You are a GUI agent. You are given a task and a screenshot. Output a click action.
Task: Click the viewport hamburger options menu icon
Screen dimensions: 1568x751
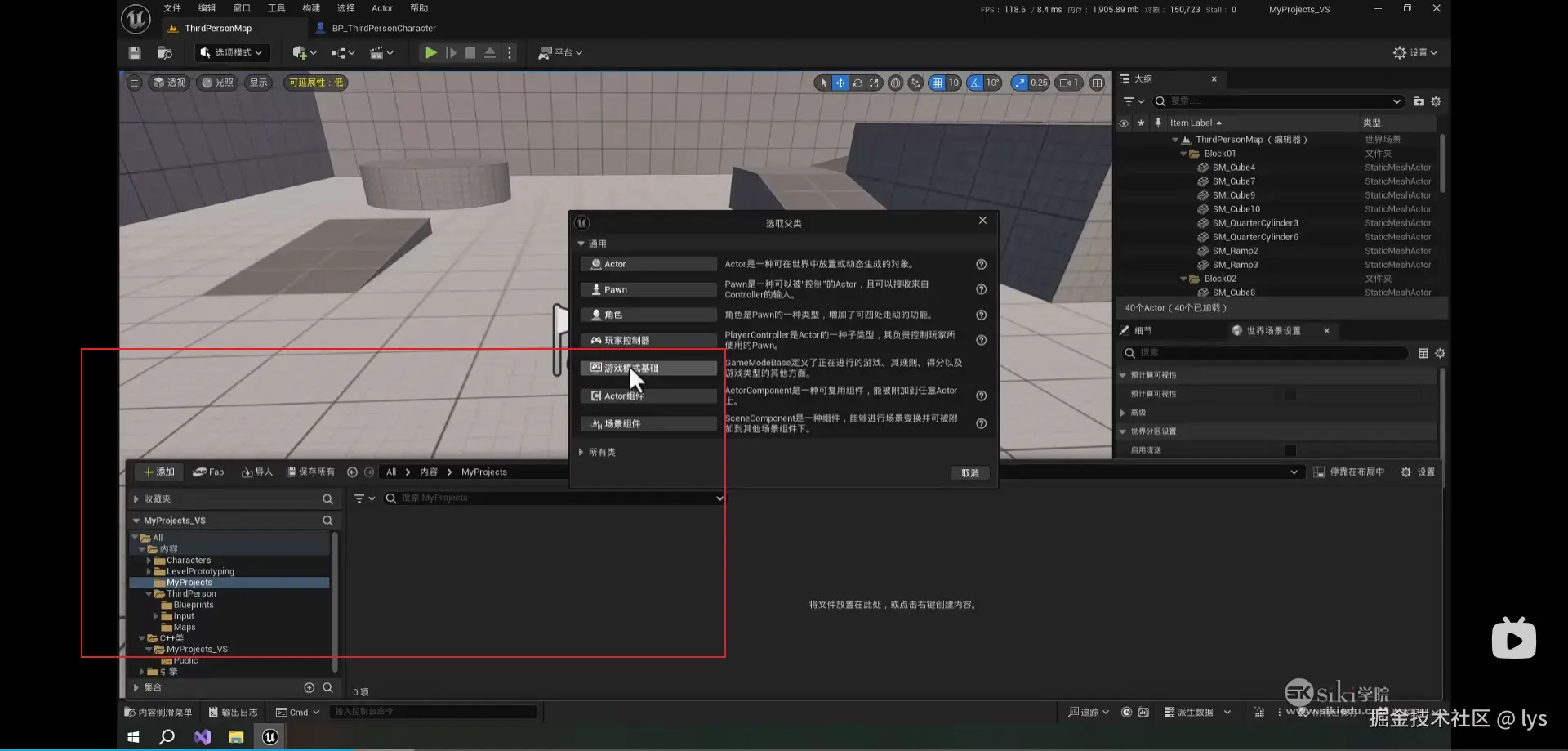135,83
